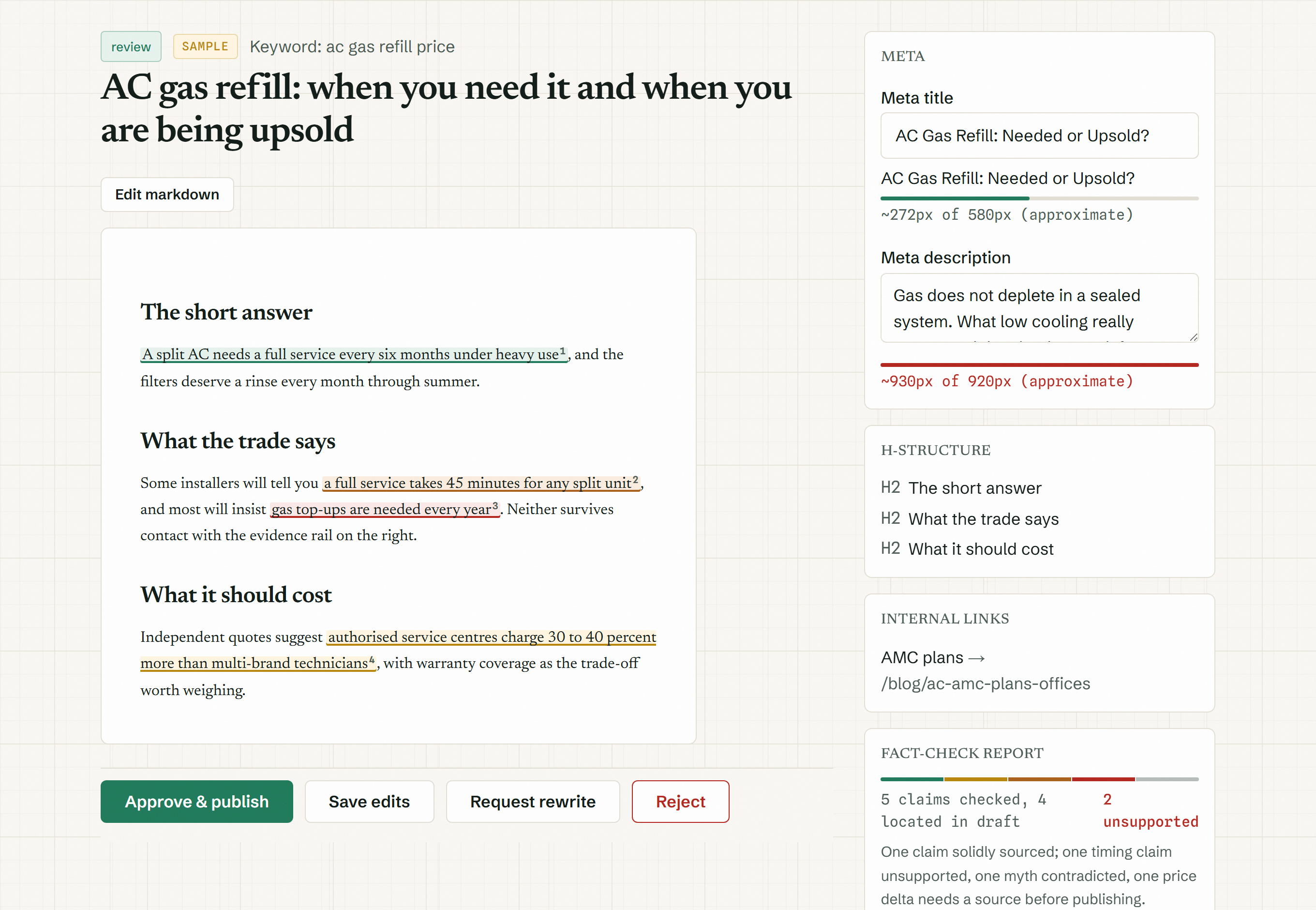
Task: Focus the Meta title input field
Action: pos(1039,136)
